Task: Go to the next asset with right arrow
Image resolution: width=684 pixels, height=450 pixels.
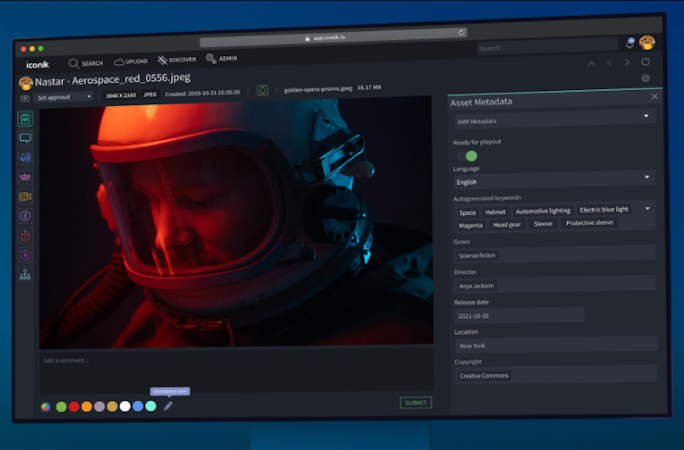Action: click(x=627, y=62)
